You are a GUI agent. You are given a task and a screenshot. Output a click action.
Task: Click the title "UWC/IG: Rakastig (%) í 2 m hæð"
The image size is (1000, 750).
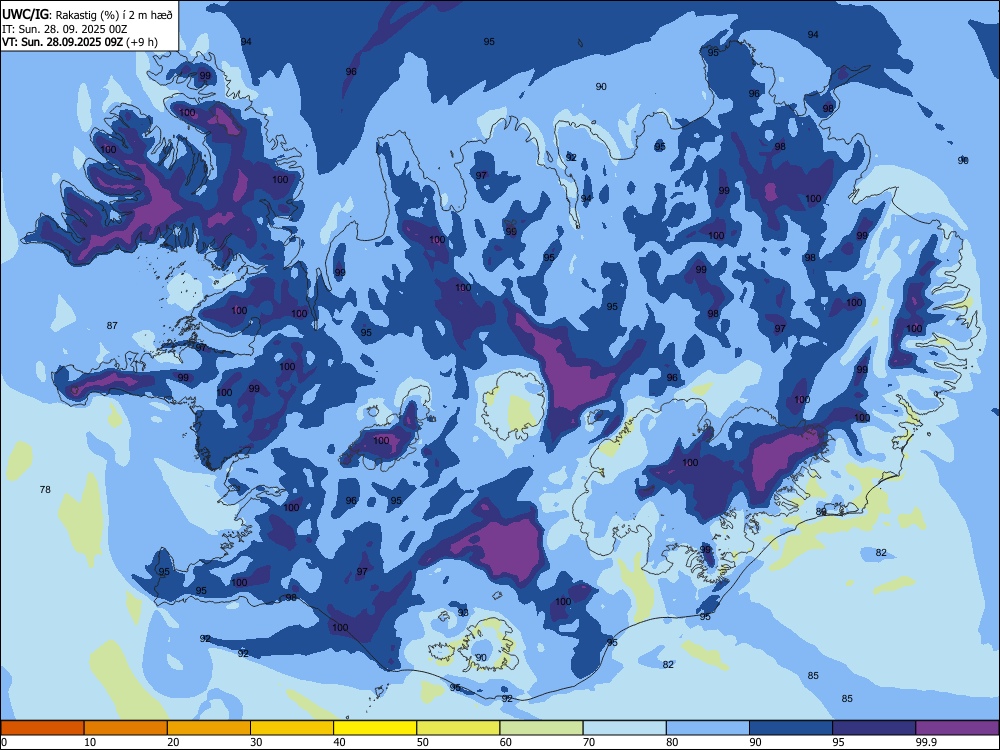coord(87,15)
